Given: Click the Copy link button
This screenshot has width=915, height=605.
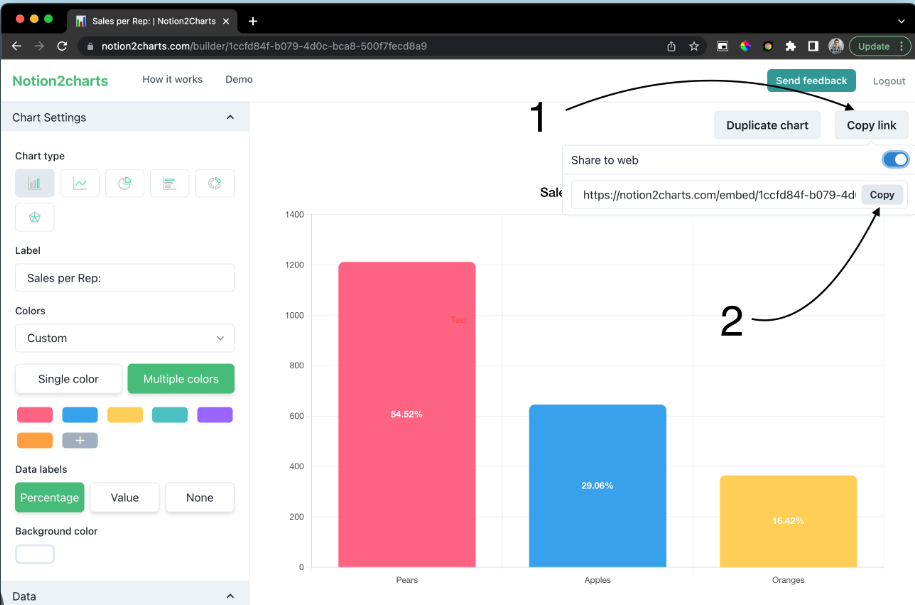Looking at the screenshot, I should (871, 125).
